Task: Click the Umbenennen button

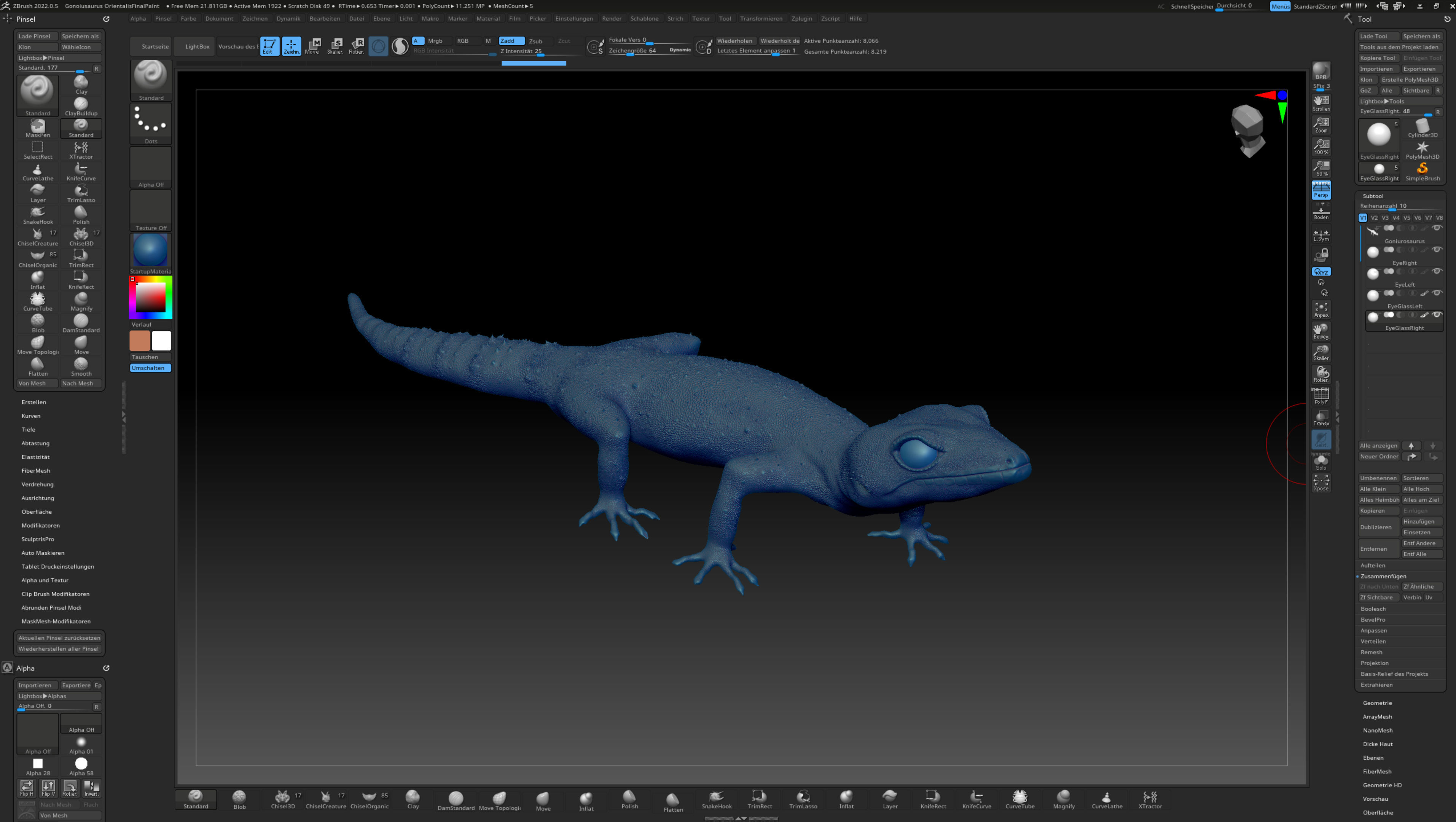Action: [1378, 478]
